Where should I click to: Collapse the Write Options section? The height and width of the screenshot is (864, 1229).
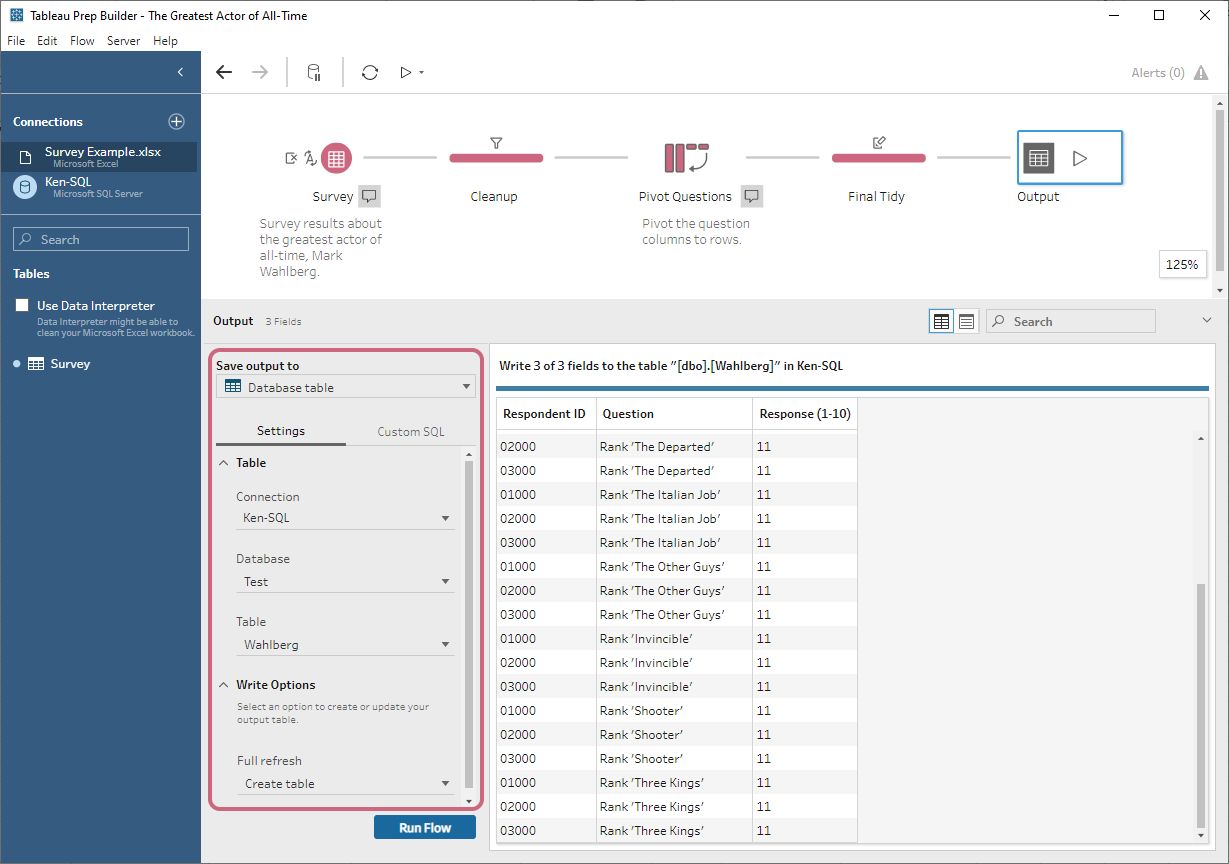(x=223, y=684)
